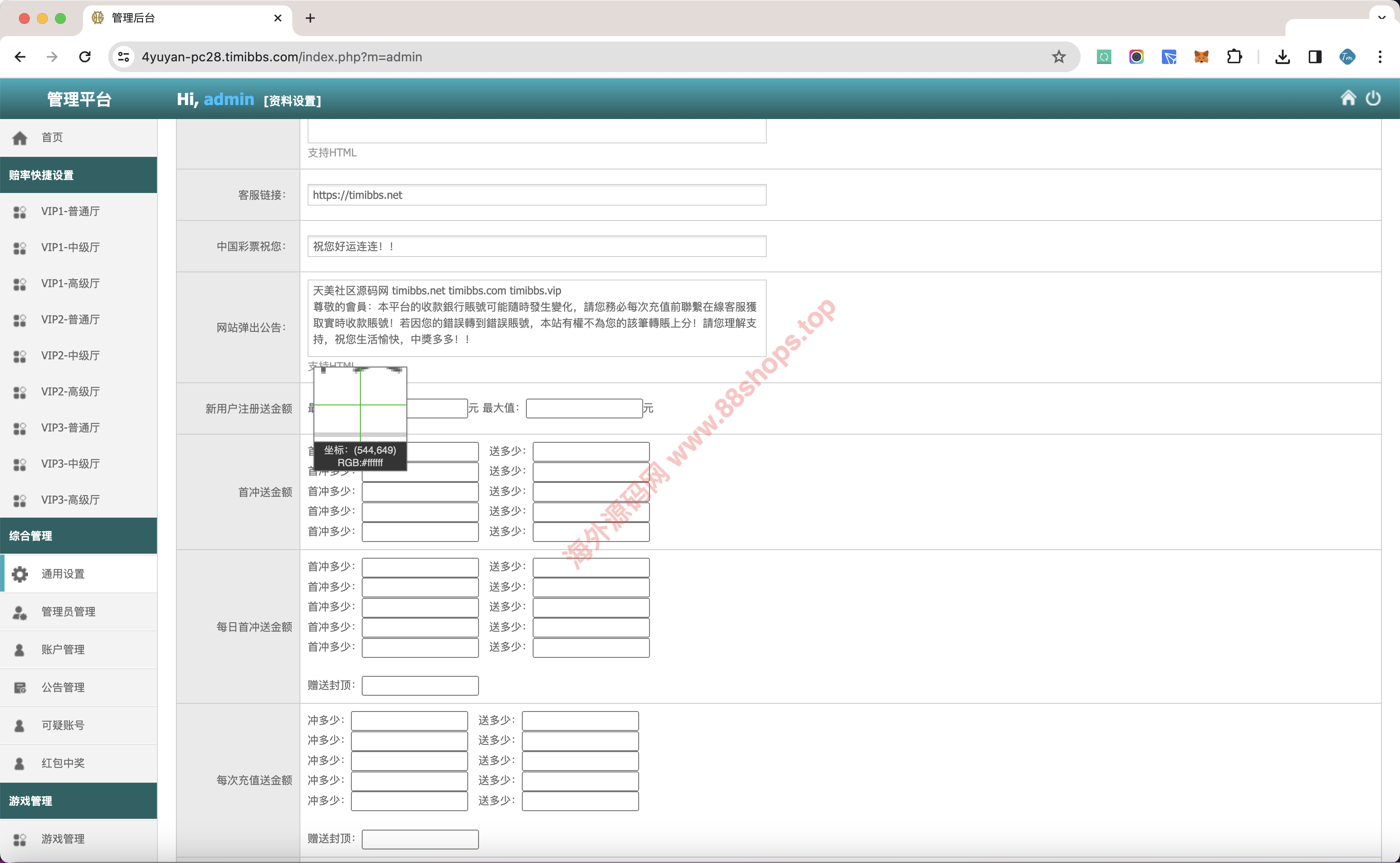Bookmark page with star icon
This screenshot has width=1400, height=863.
coord(1059,56)
